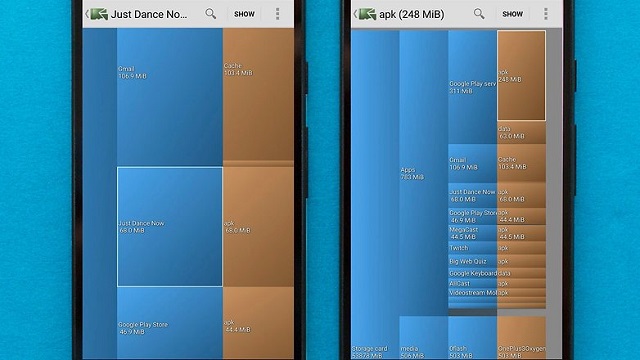This screenshot has height=360, width=640.
Task: Tap SHOW button on the left phone
Action: point(244,14)
